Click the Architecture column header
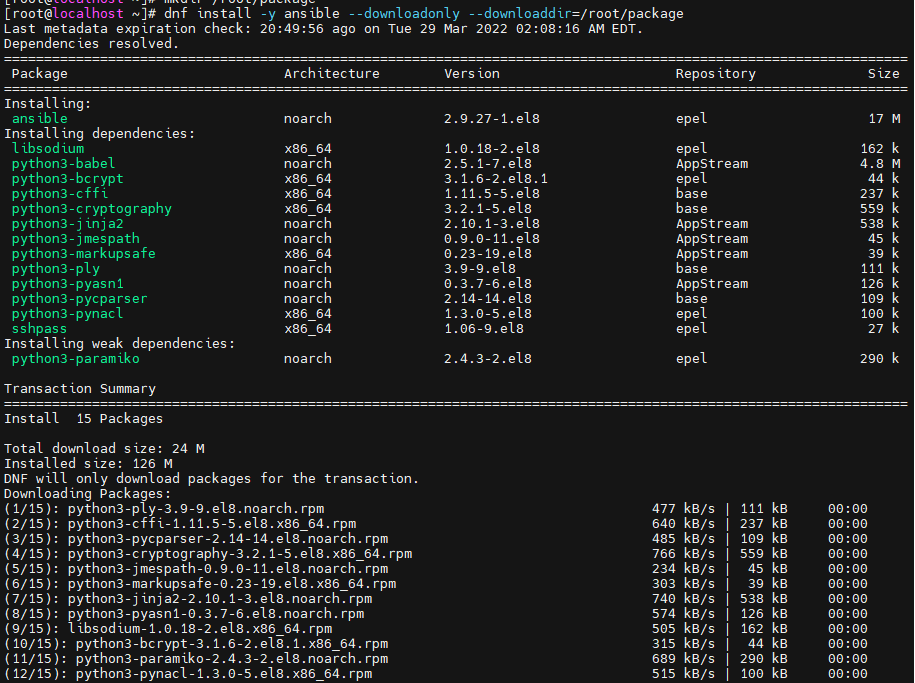Viewport: 915px width, 683px height. point(331,73)
